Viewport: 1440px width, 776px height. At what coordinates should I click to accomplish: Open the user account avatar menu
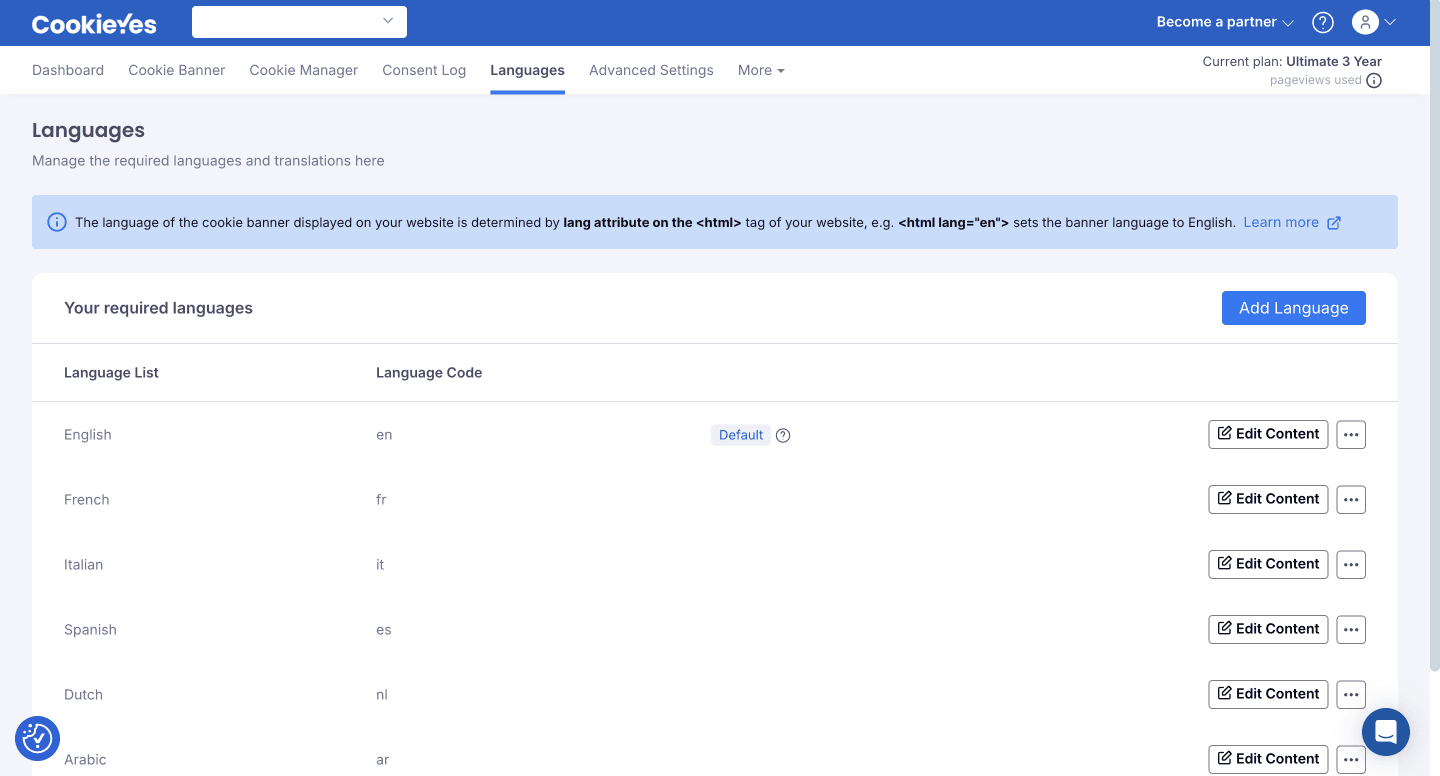coord(1373,22)
